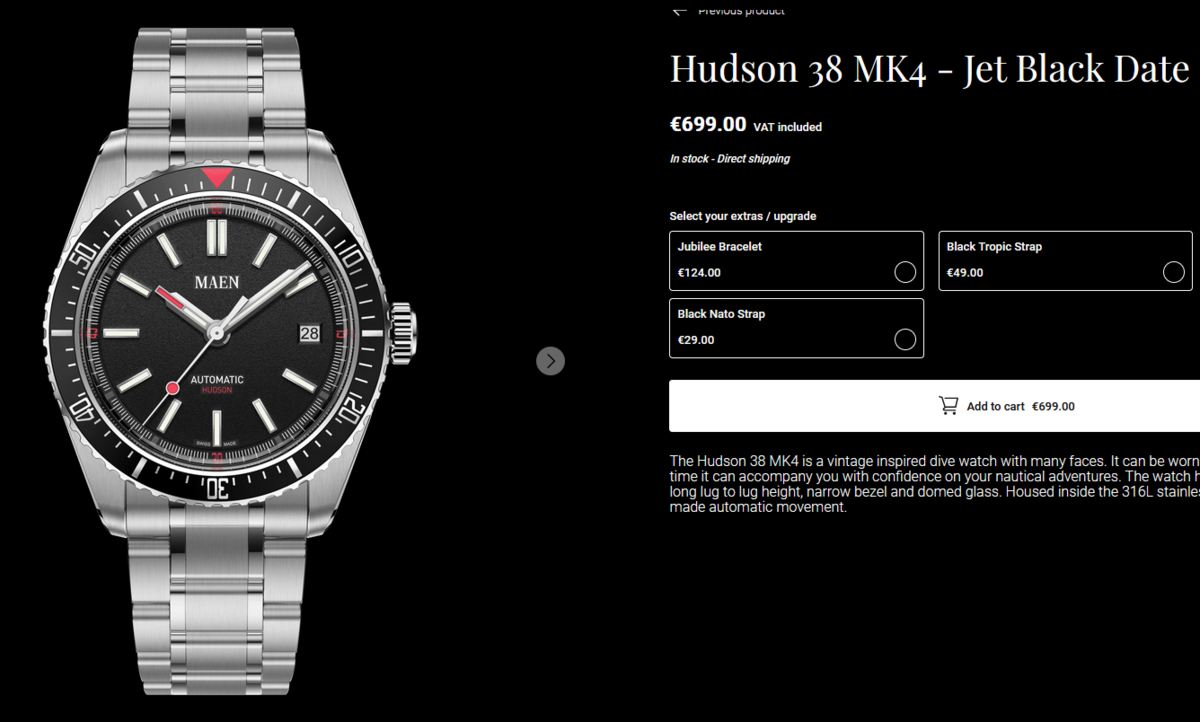This screenshot has height=722, width=1200.
Task: Open the Previous product link
Action: [x=741, y=10]
